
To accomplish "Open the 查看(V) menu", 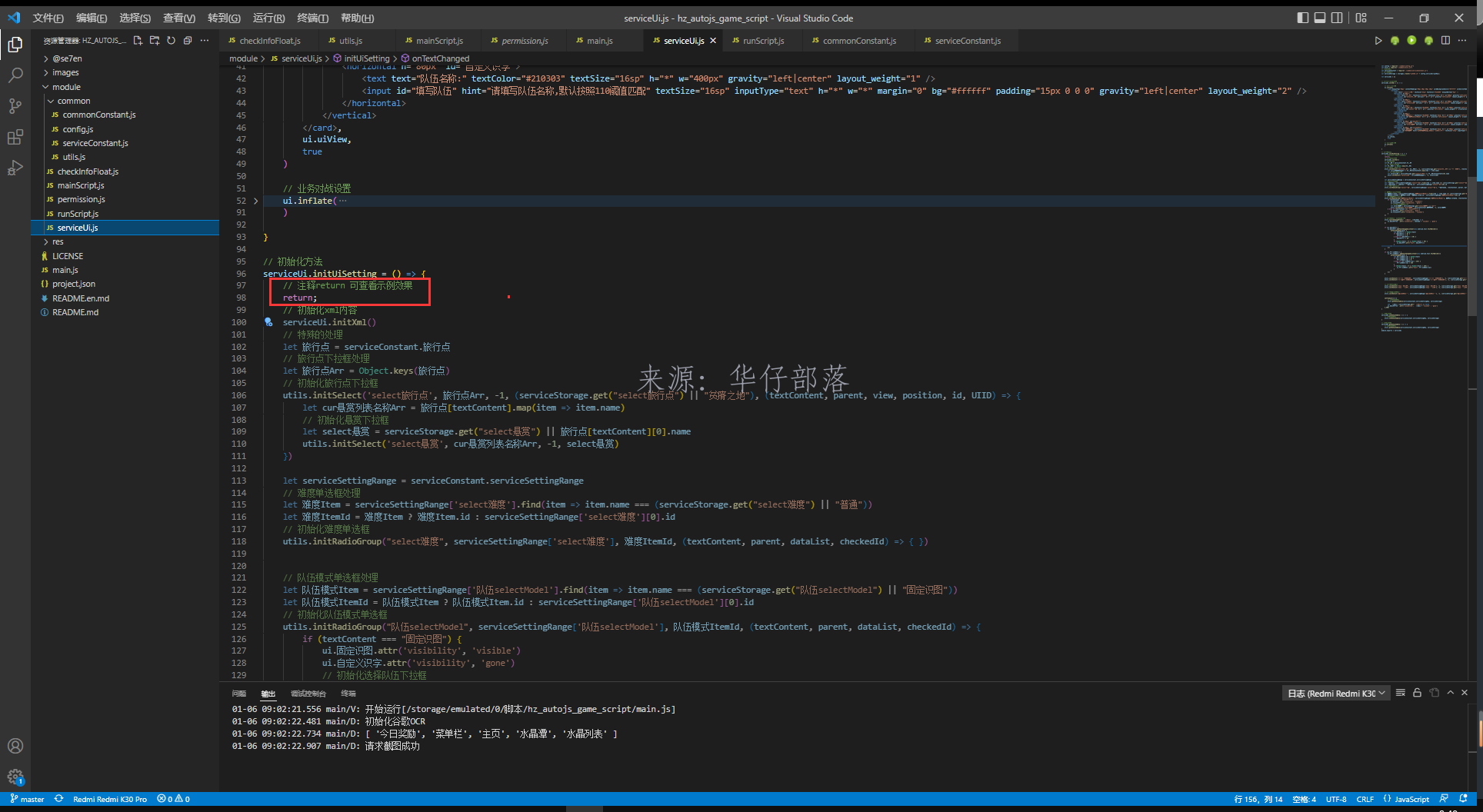I will (179, 18).
